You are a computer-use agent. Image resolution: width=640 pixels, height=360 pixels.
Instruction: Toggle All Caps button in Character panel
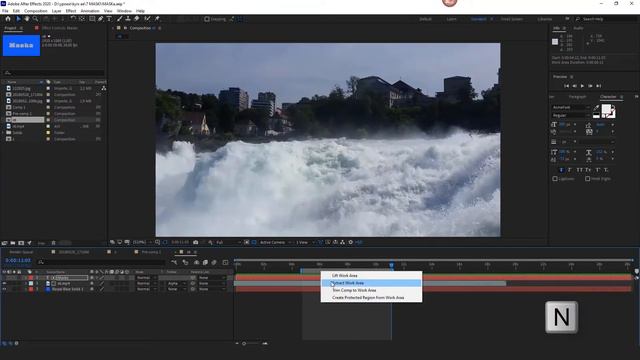579,170
